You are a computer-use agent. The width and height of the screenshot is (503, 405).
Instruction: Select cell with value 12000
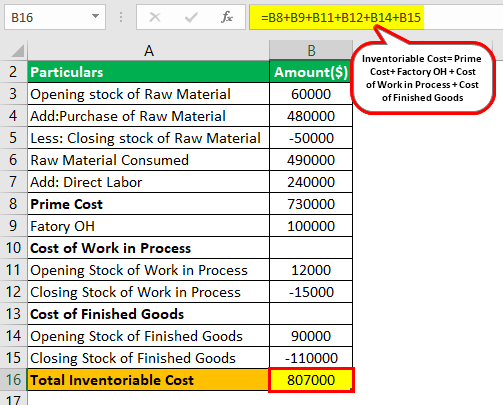(x=311, y=270)
